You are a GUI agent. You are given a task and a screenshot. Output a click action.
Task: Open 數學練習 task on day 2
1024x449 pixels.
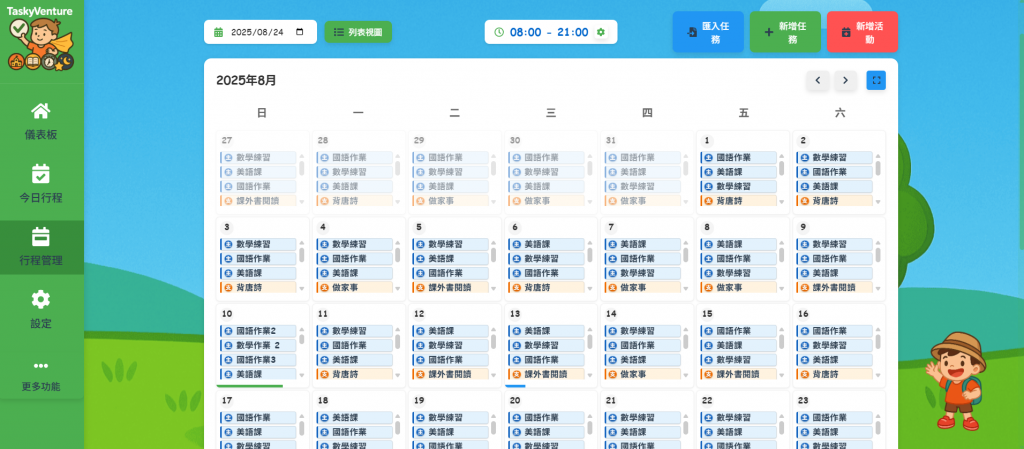835,157
